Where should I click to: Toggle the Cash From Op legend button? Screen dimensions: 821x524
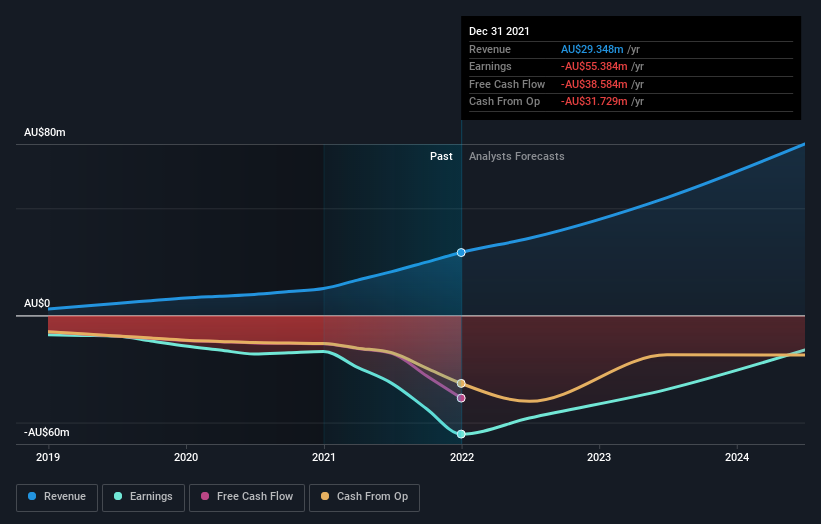364,497
